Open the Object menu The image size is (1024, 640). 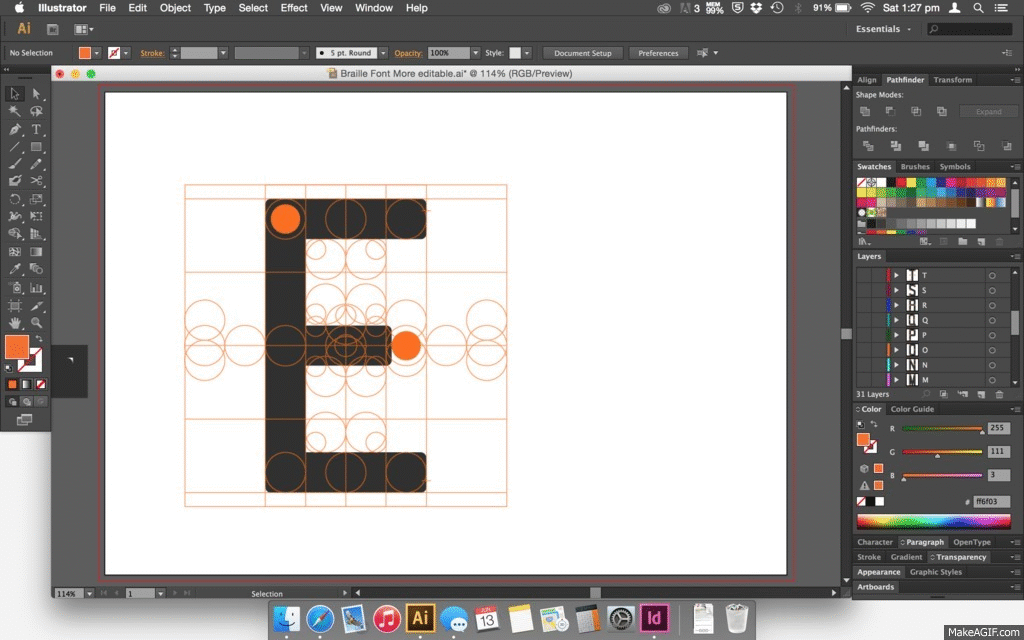tap(175, 8)
